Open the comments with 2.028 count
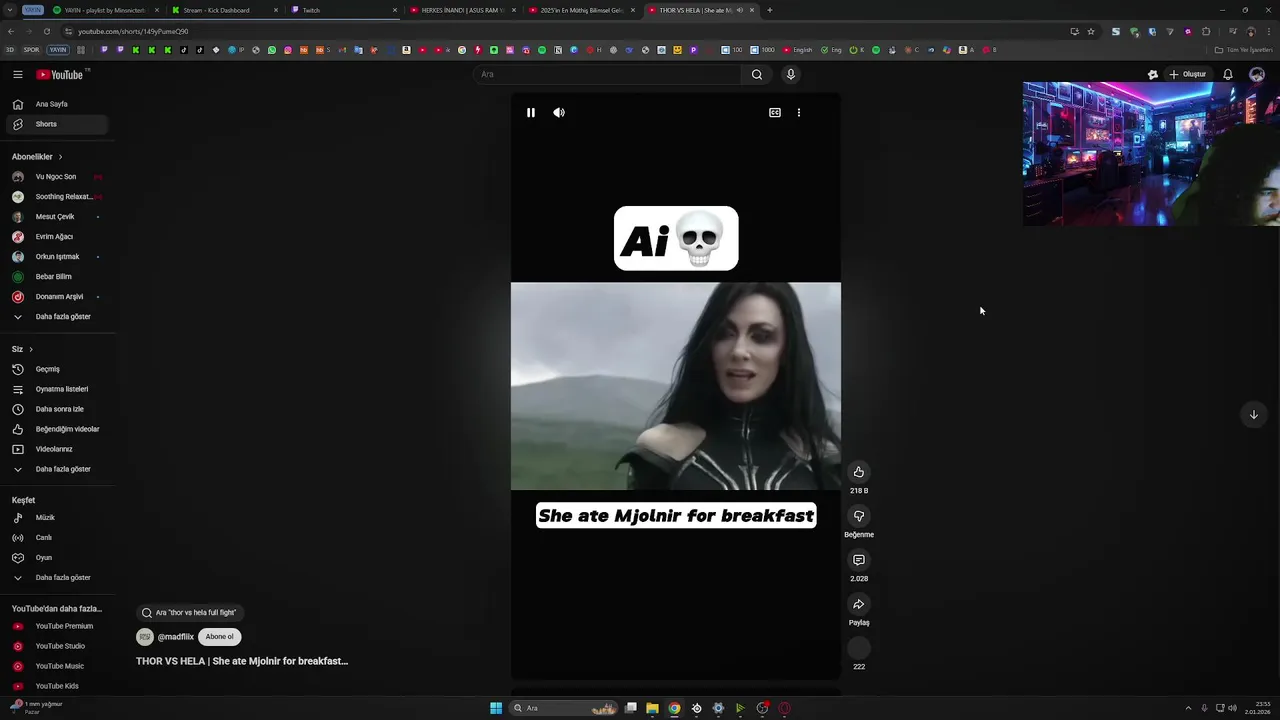Image resolution: width=1280 pixels, height=720 pixels. pos(858,560)
